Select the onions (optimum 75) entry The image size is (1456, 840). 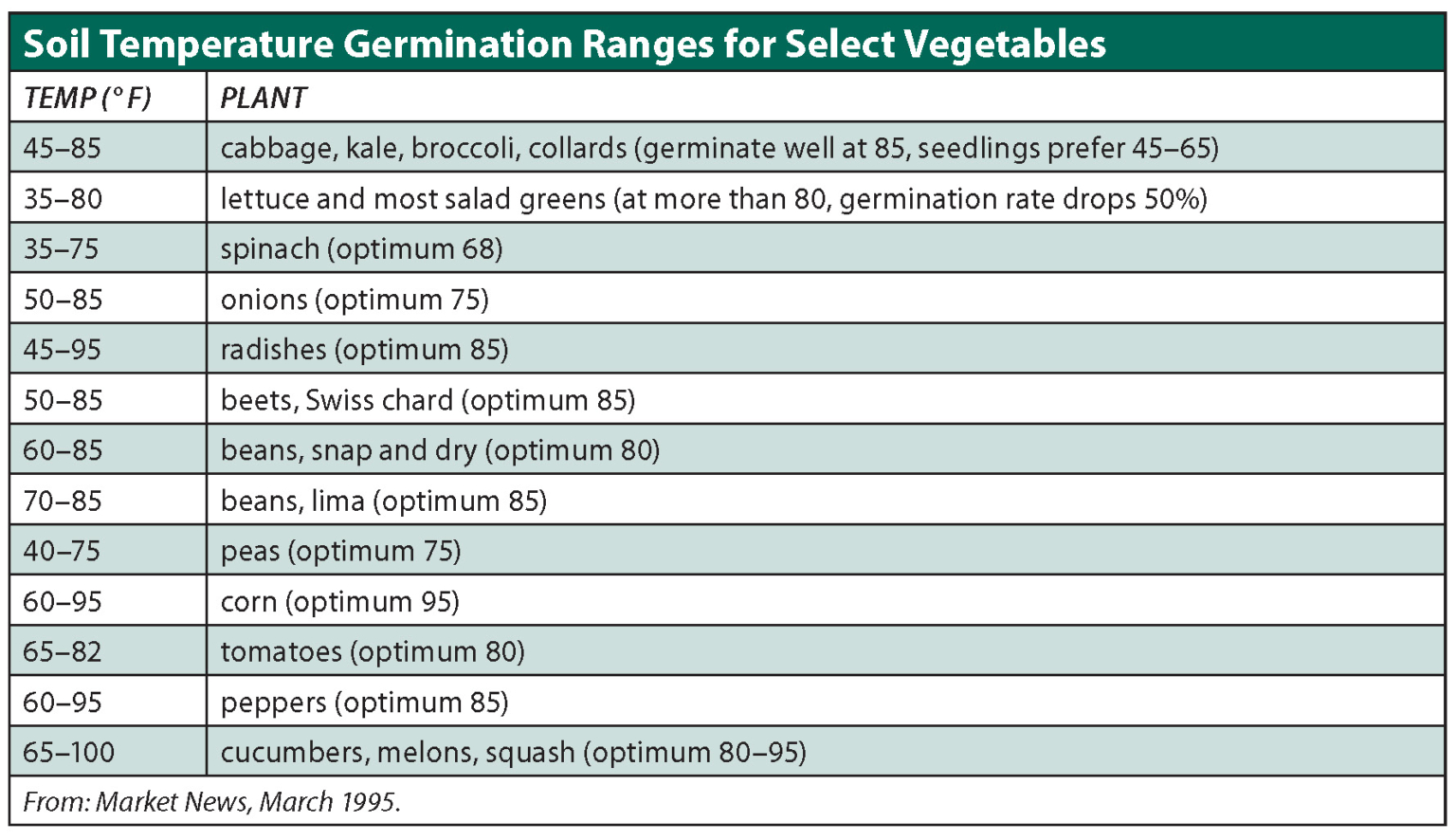(x=355, y=300)
